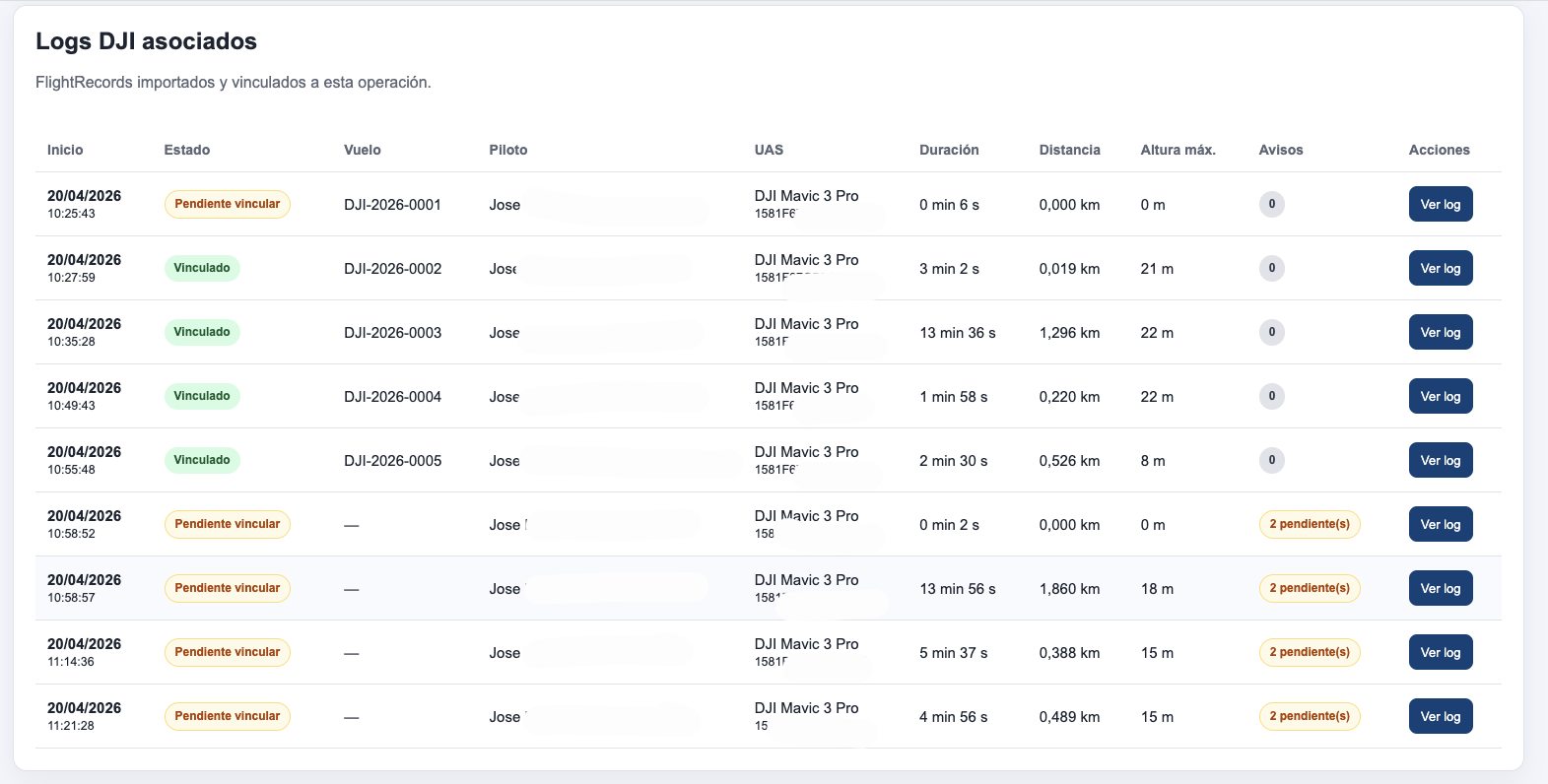Click the distance 0,489 km

1070,717
